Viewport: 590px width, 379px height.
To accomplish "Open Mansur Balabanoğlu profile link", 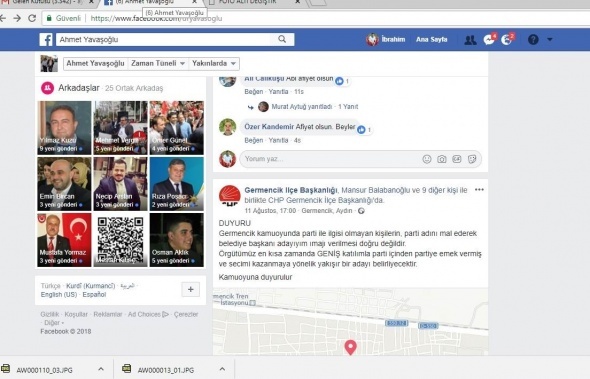I will tap(375, 190).
